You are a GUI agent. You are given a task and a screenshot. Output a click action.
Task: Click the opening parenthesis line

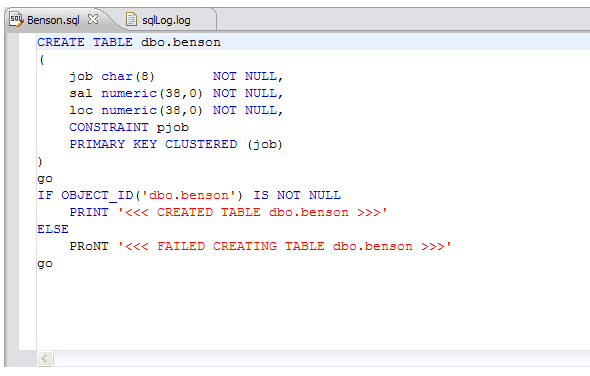42,59
